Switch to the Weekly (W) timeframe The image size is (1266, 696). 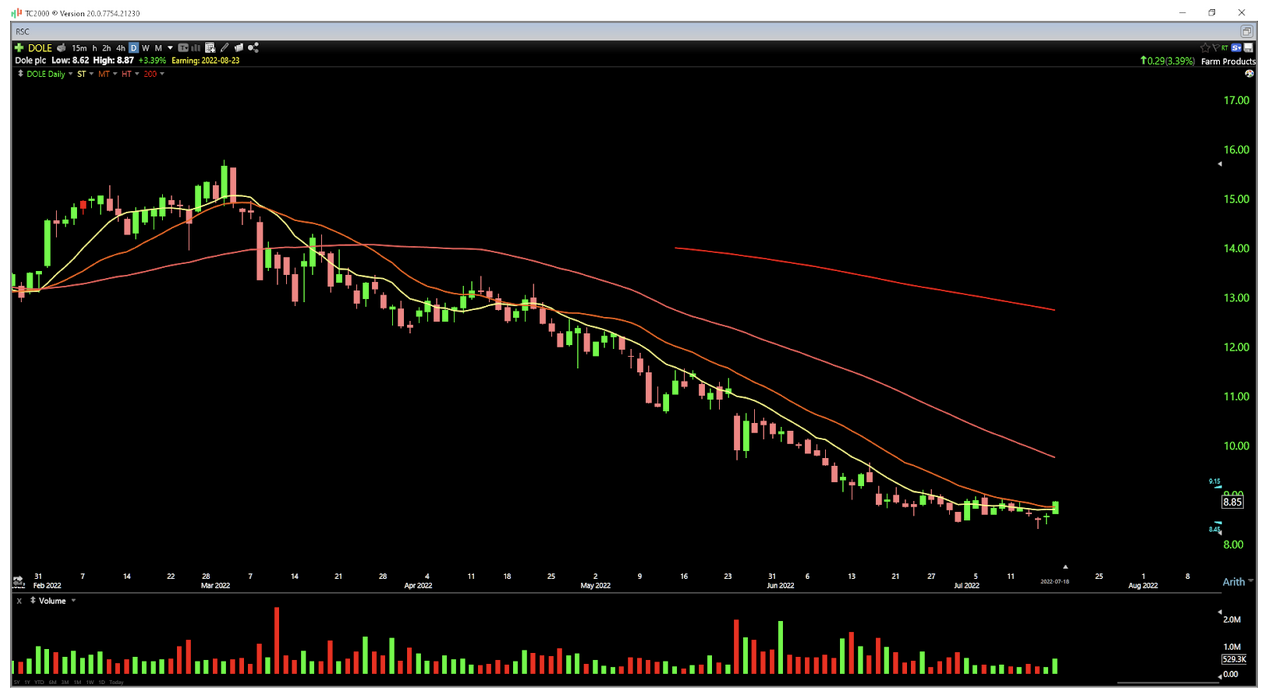(x=146, y=47)
